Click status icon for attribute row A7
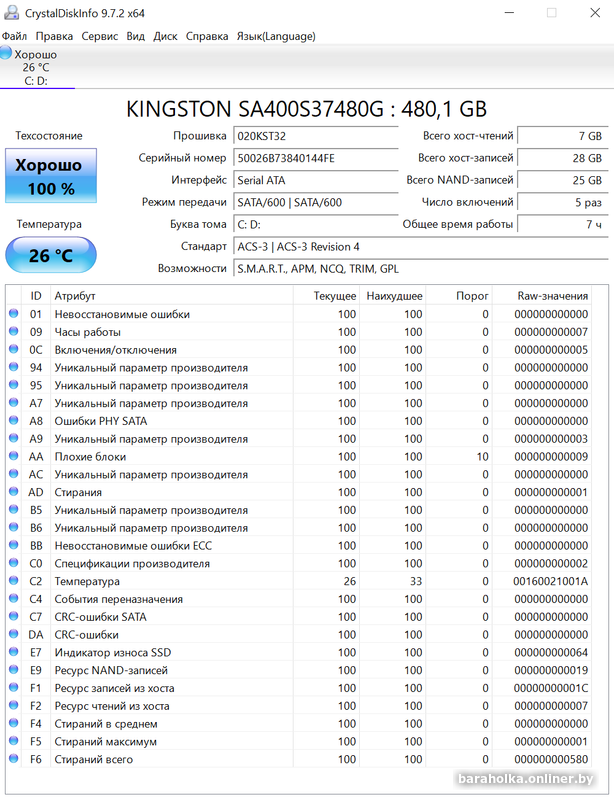614x800 pixels. pos(14,403)
